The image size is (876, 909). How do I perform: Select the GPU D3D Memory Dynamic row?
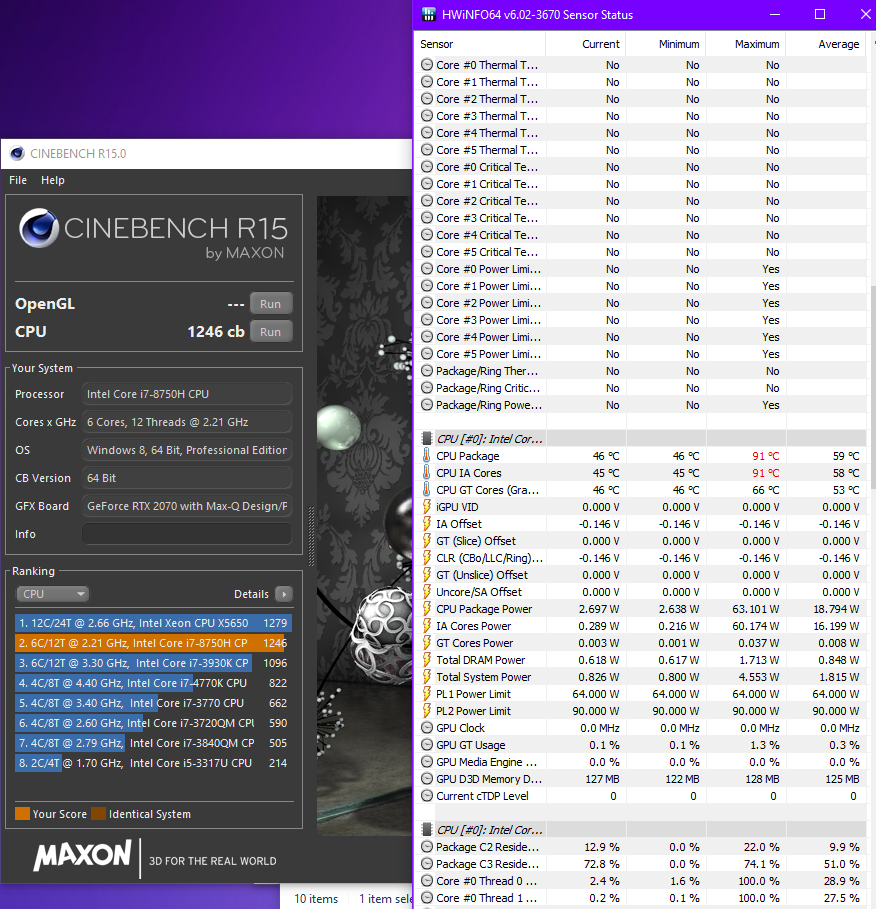tap(640, 779)
